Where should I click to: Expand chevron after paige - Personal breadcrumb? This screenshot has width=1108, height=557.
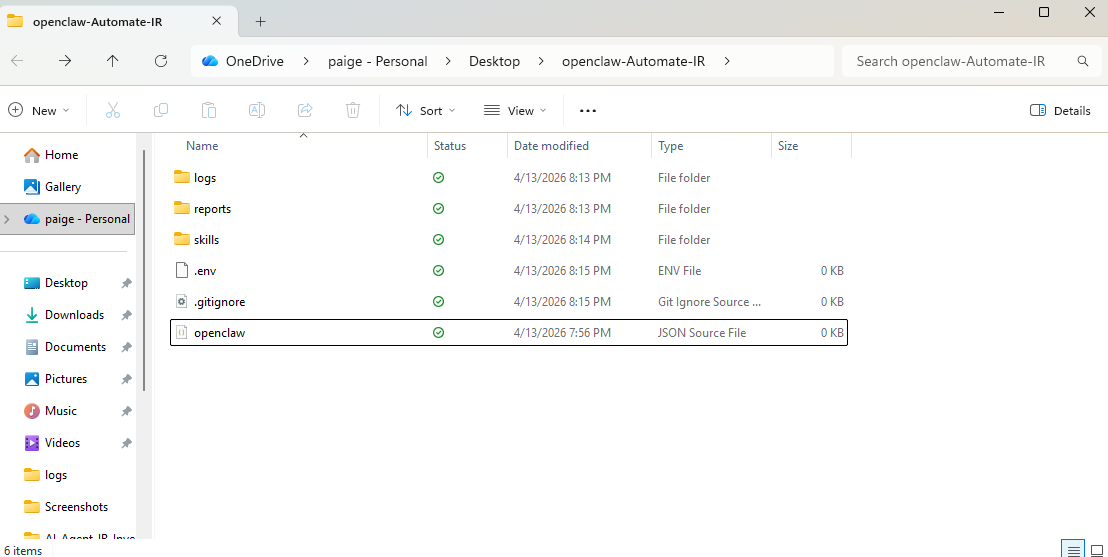(448, 61)
